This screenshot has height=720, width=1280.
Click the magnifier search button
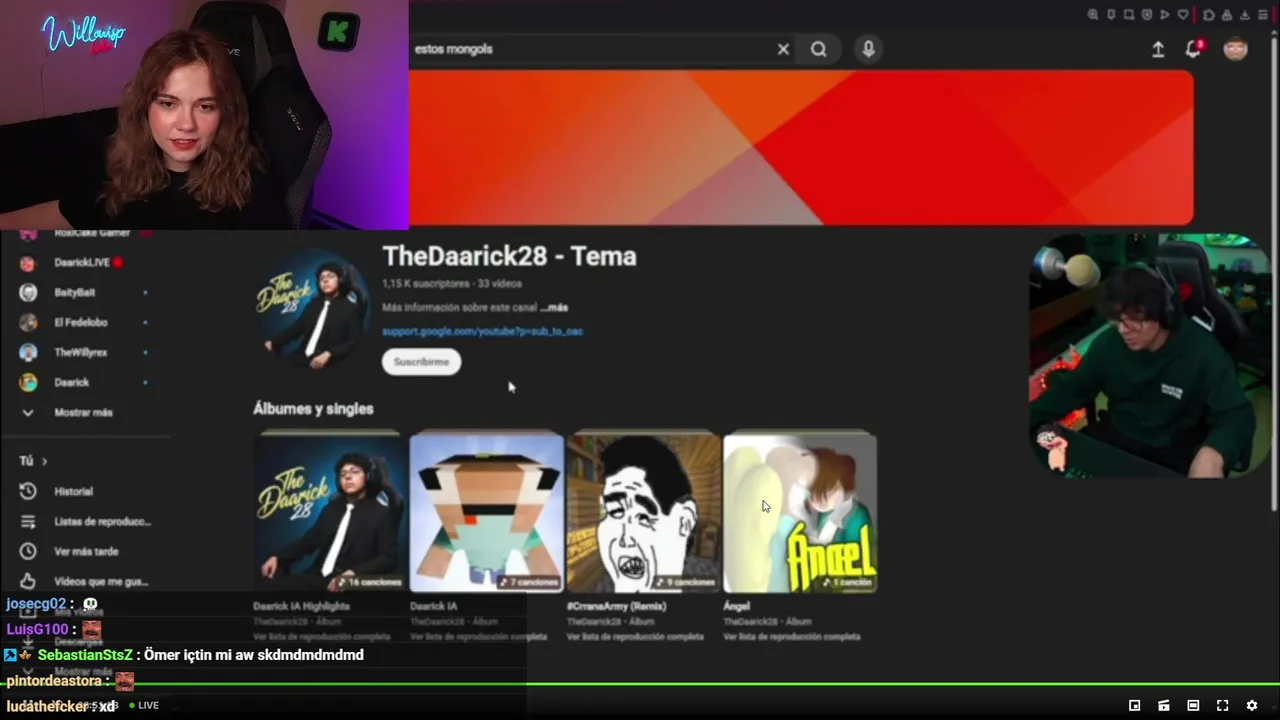(x=819, y=49)
